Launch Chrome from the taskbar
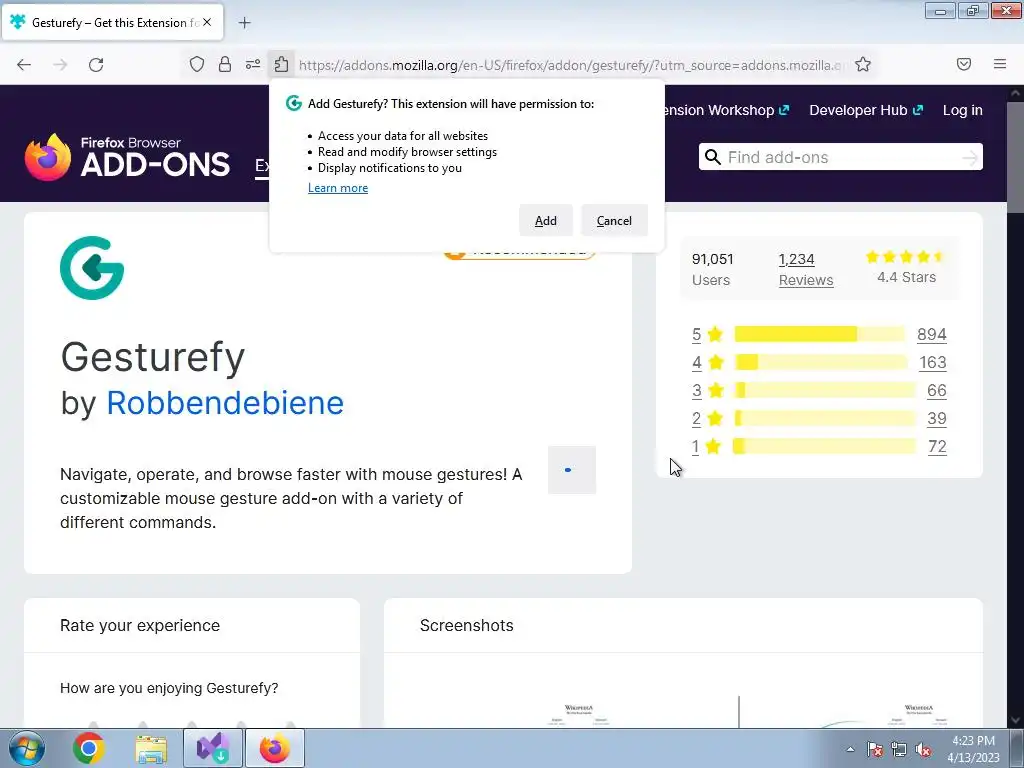Viewport: 1024px width, 768px height. [89, 748]
